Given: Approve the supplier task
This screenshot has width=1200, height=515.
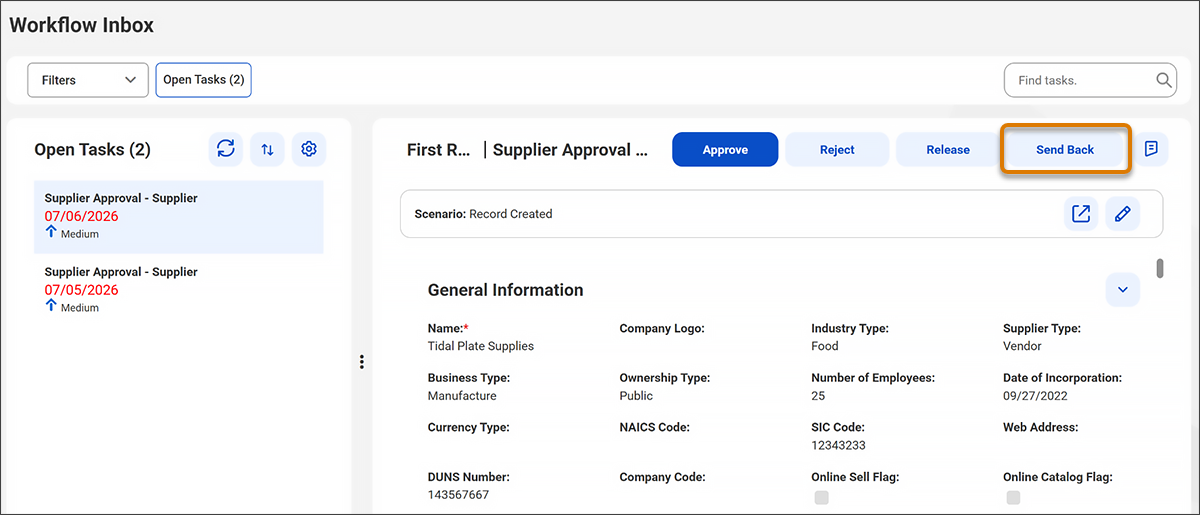Looking at the screenshot, I should pyautogui.click(x=725, y=150).
